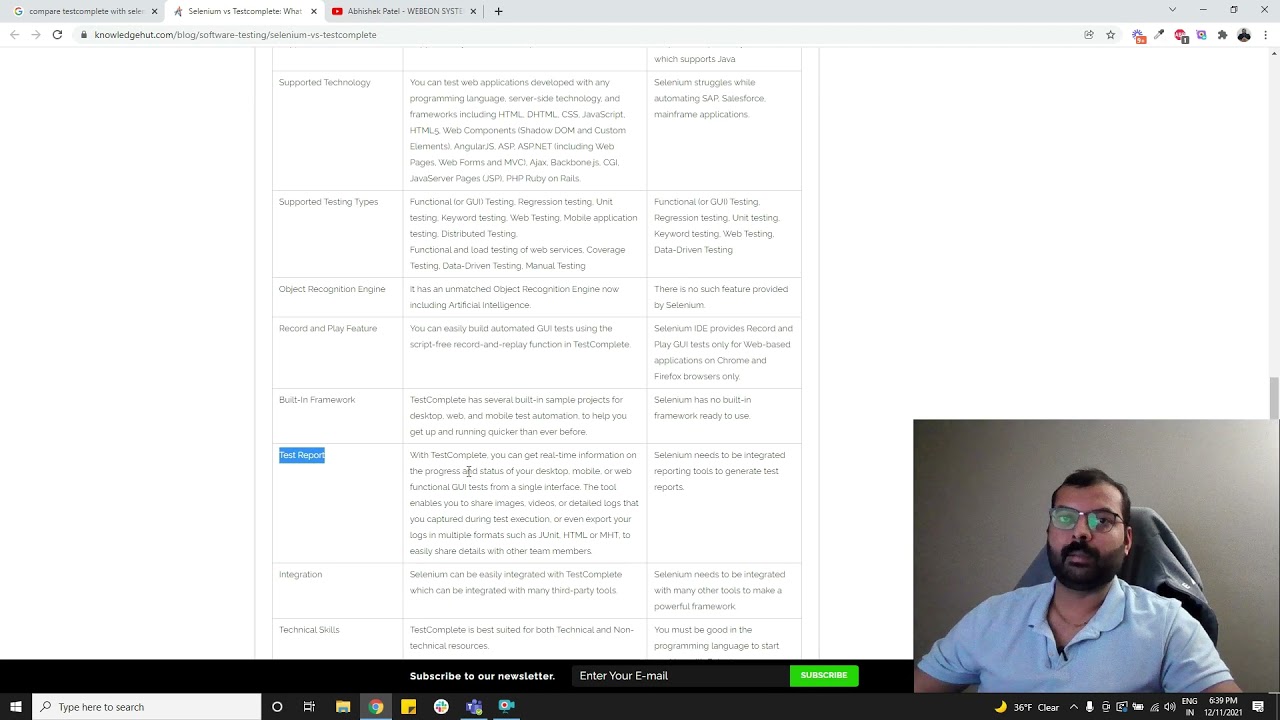Open the red extension with badge 1
The width and height of the screenshot is (1280, 720).
1180,35
